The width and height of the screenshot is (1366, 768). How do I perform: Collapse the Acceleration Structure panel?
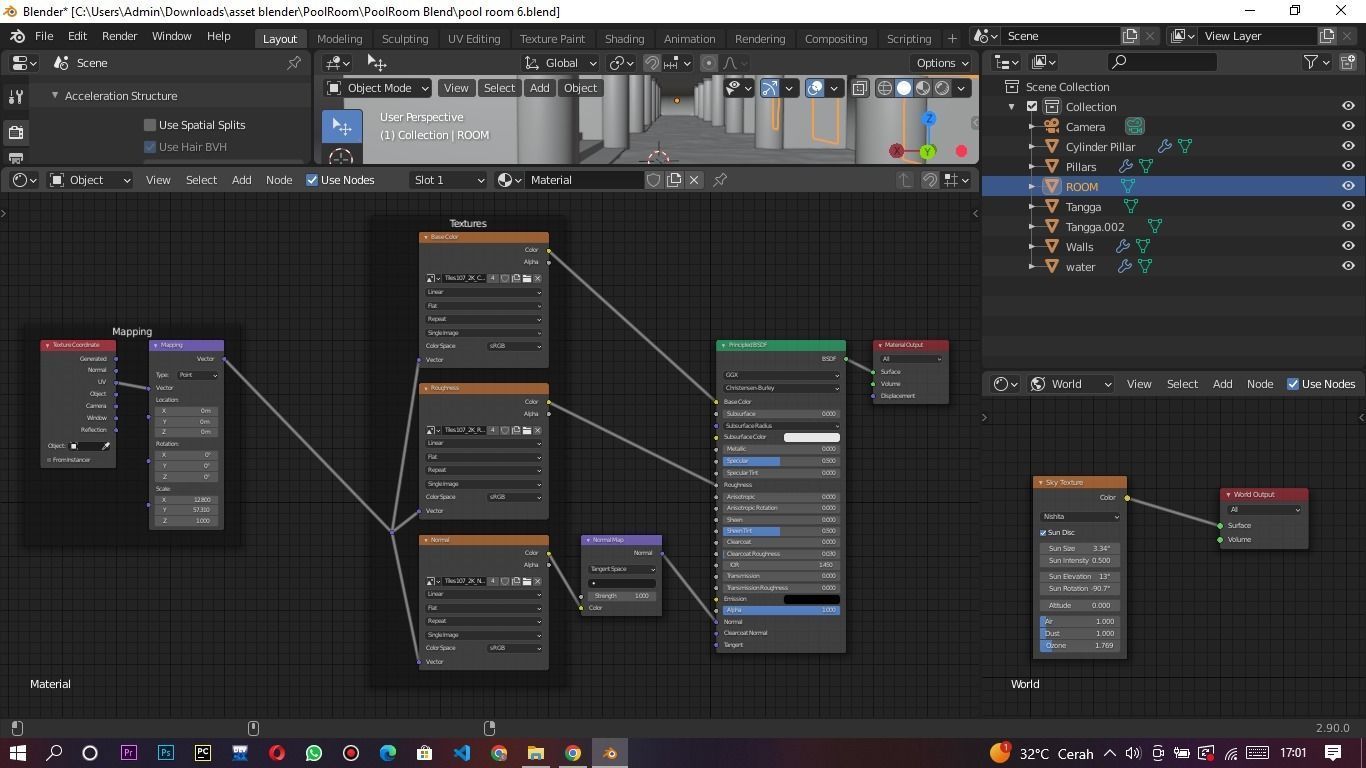pos(55,96)
